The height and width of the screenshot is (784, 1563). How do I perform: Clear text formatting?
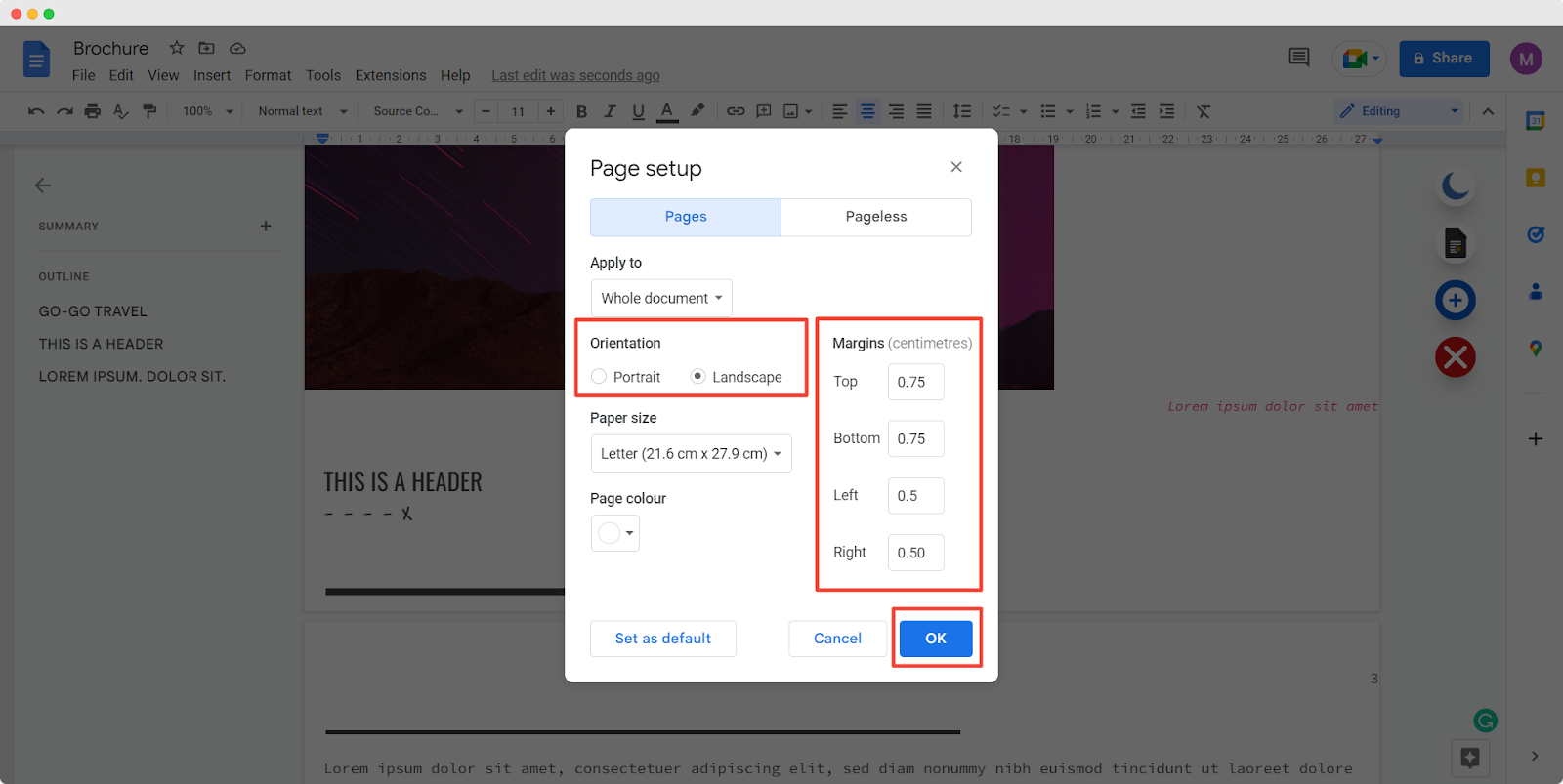tap(1204, 111)
